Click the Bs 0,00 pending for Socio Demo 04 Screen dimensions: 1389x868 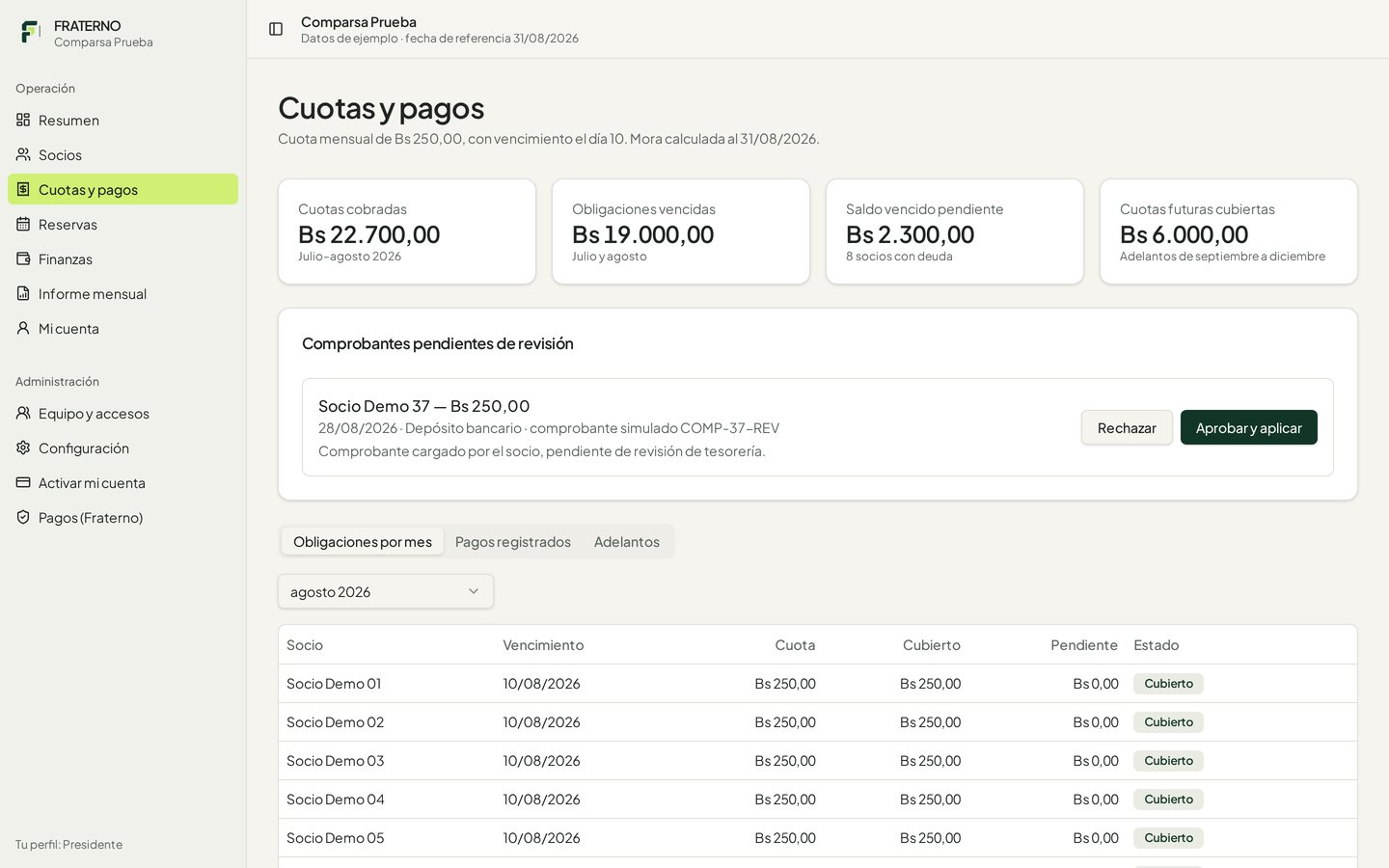pyautogui.click(x=1096, y=799)
